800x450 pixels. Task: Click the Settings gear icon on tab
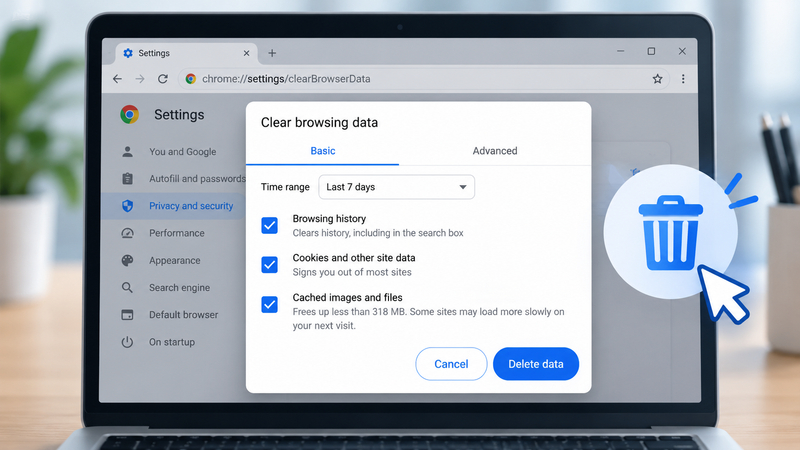point(128,53)
